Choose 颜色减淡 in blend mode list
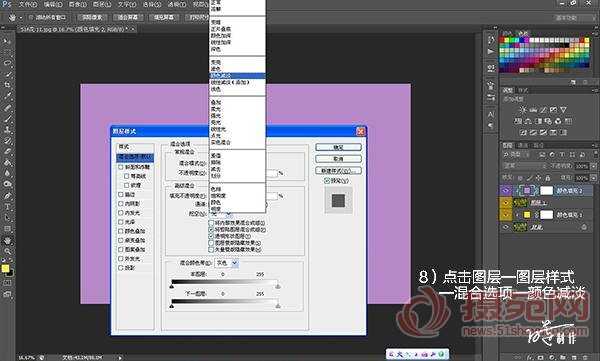 [x=237, y=75]
